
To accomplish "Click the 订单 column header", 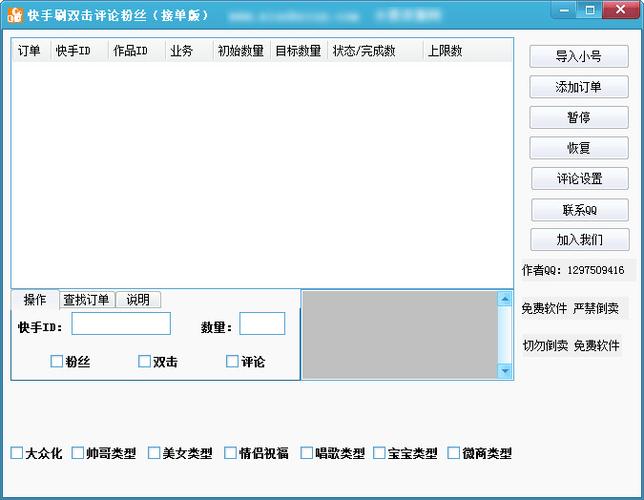I will pyautogui.click(x=31, y=51).
